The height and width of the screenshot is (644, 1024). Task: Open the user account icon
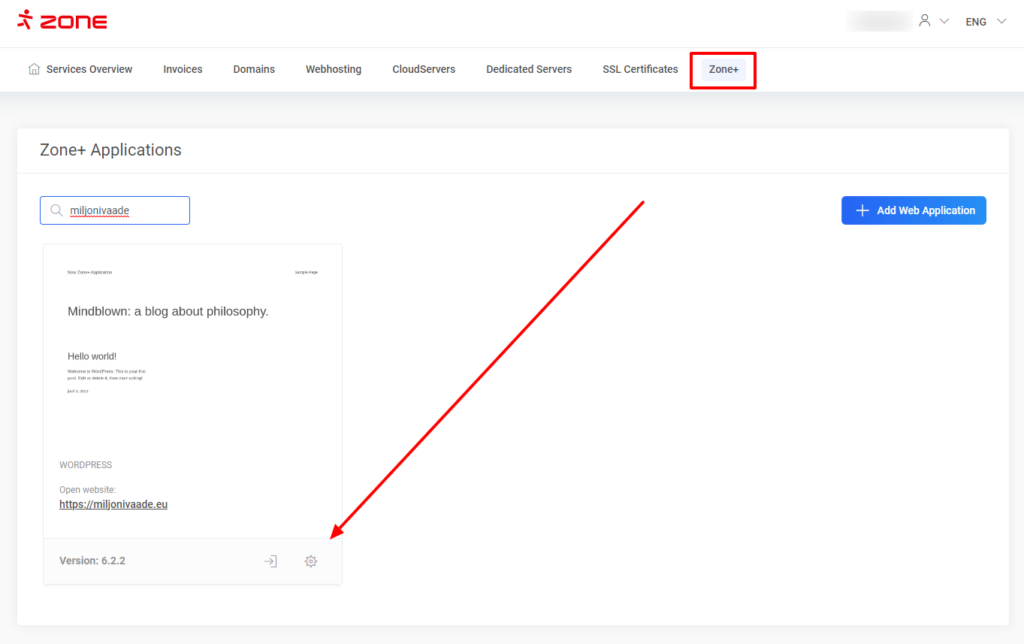(925, 21)
